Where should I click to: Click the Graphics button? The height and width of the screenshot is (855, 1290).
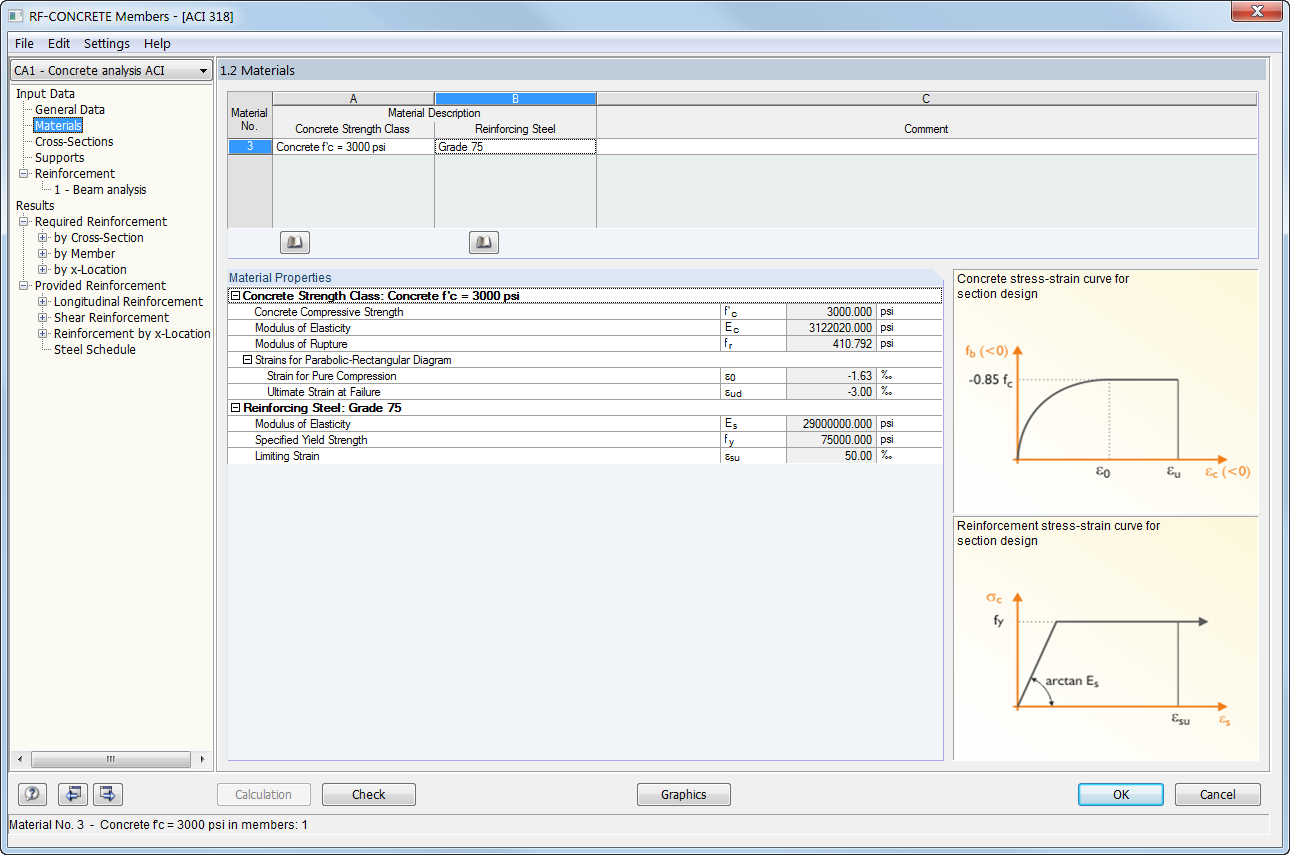click(684, 795)
